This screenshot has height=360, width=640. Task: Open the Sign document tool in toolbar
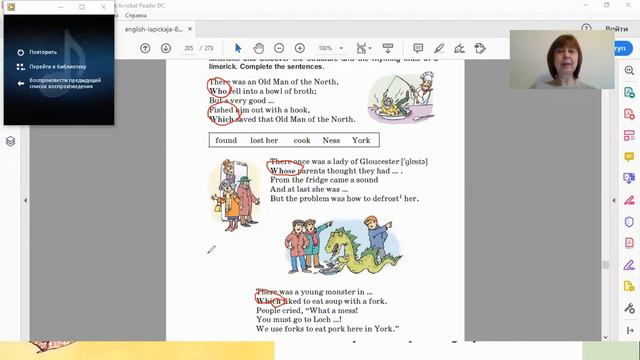(459, 48)
